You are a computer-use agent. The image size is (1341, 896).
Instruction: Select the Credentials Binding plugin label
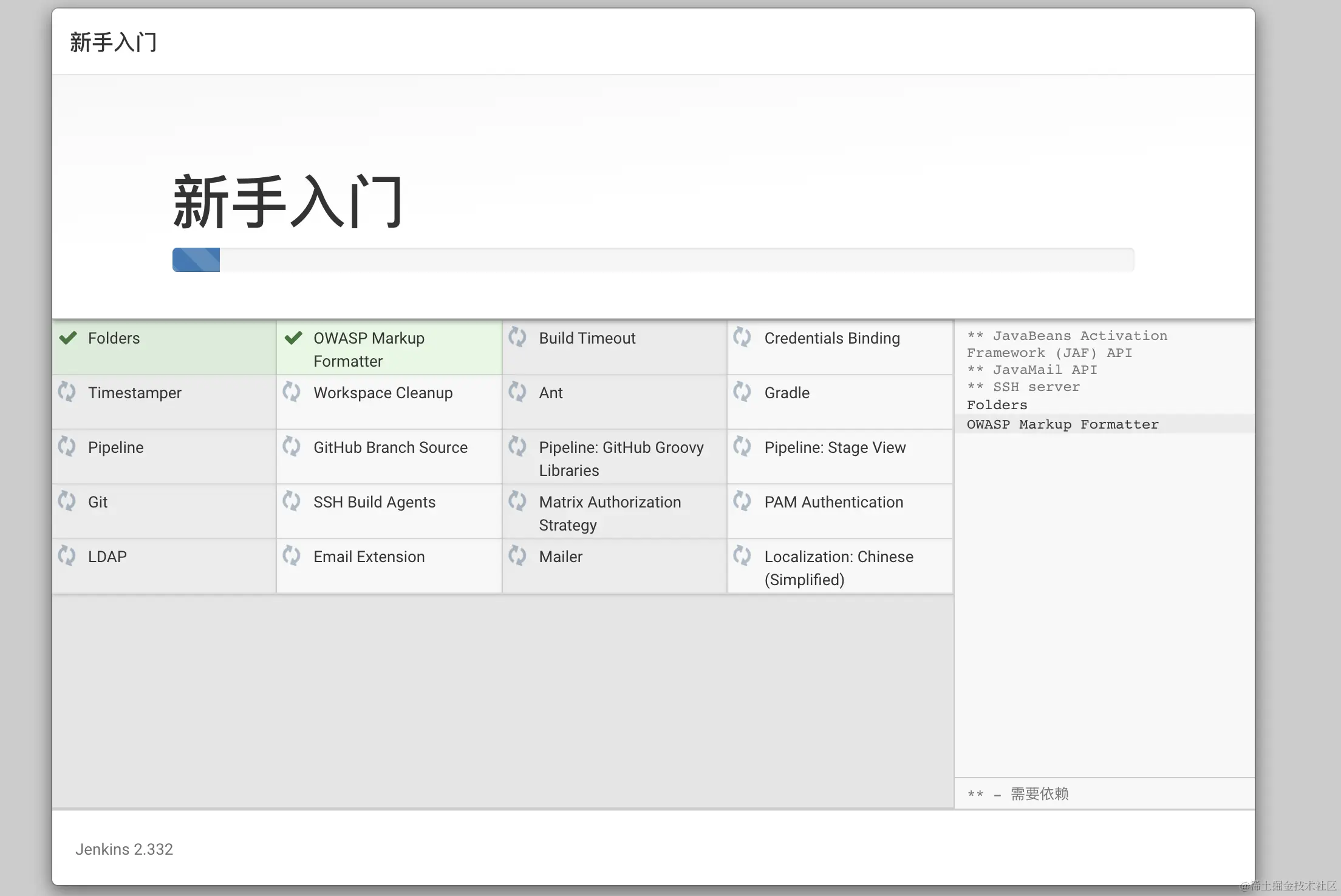(x=832, y=338)
